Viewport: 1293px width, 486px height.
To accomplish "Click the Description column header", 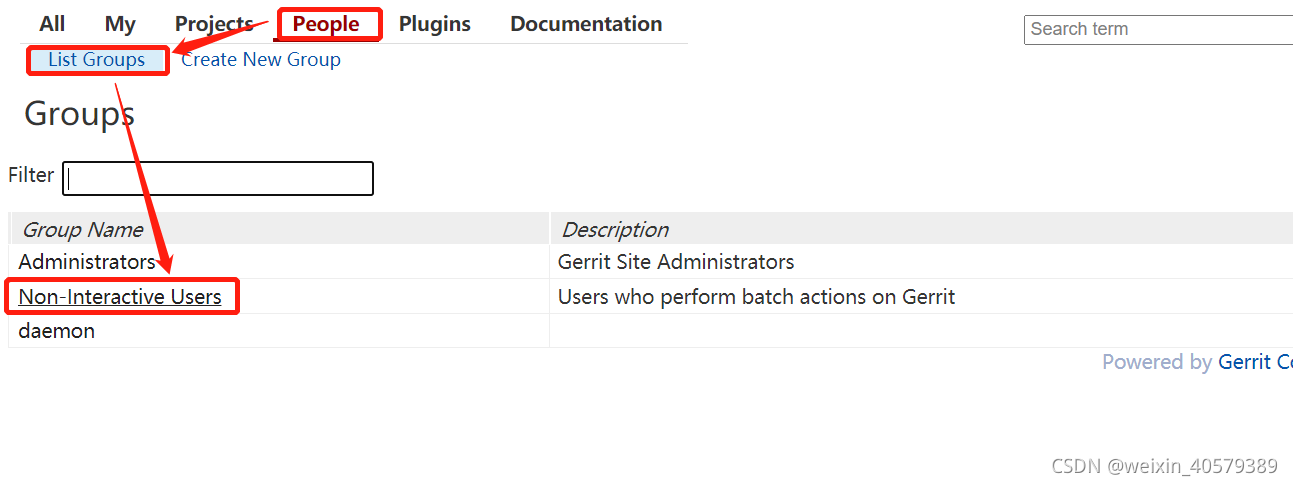I will click(x=615, y=230).
